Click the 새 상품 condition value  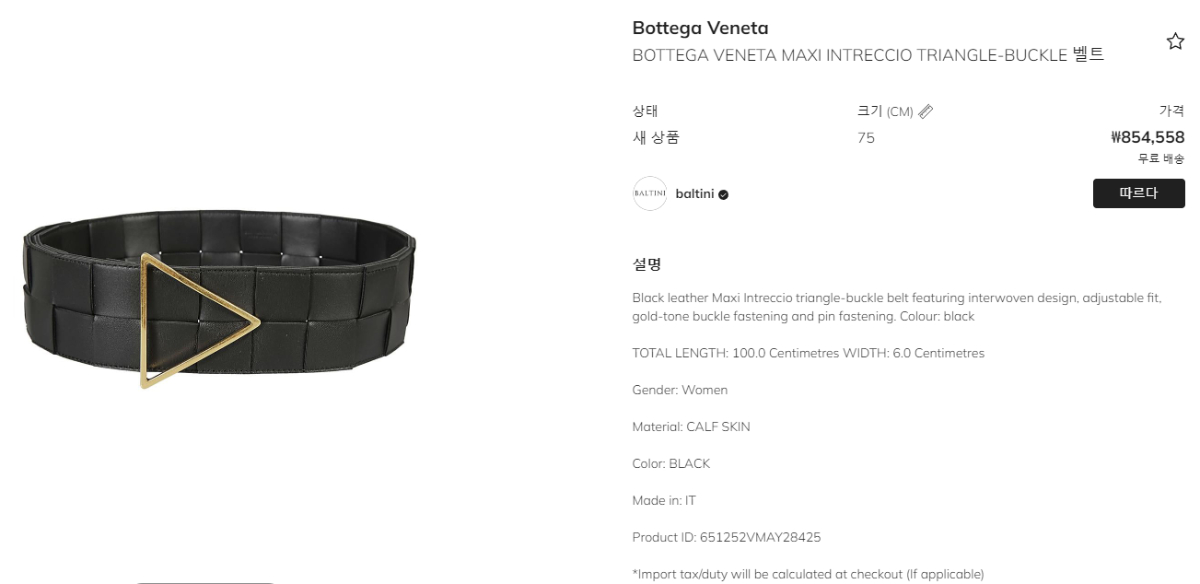coord(656,138)
